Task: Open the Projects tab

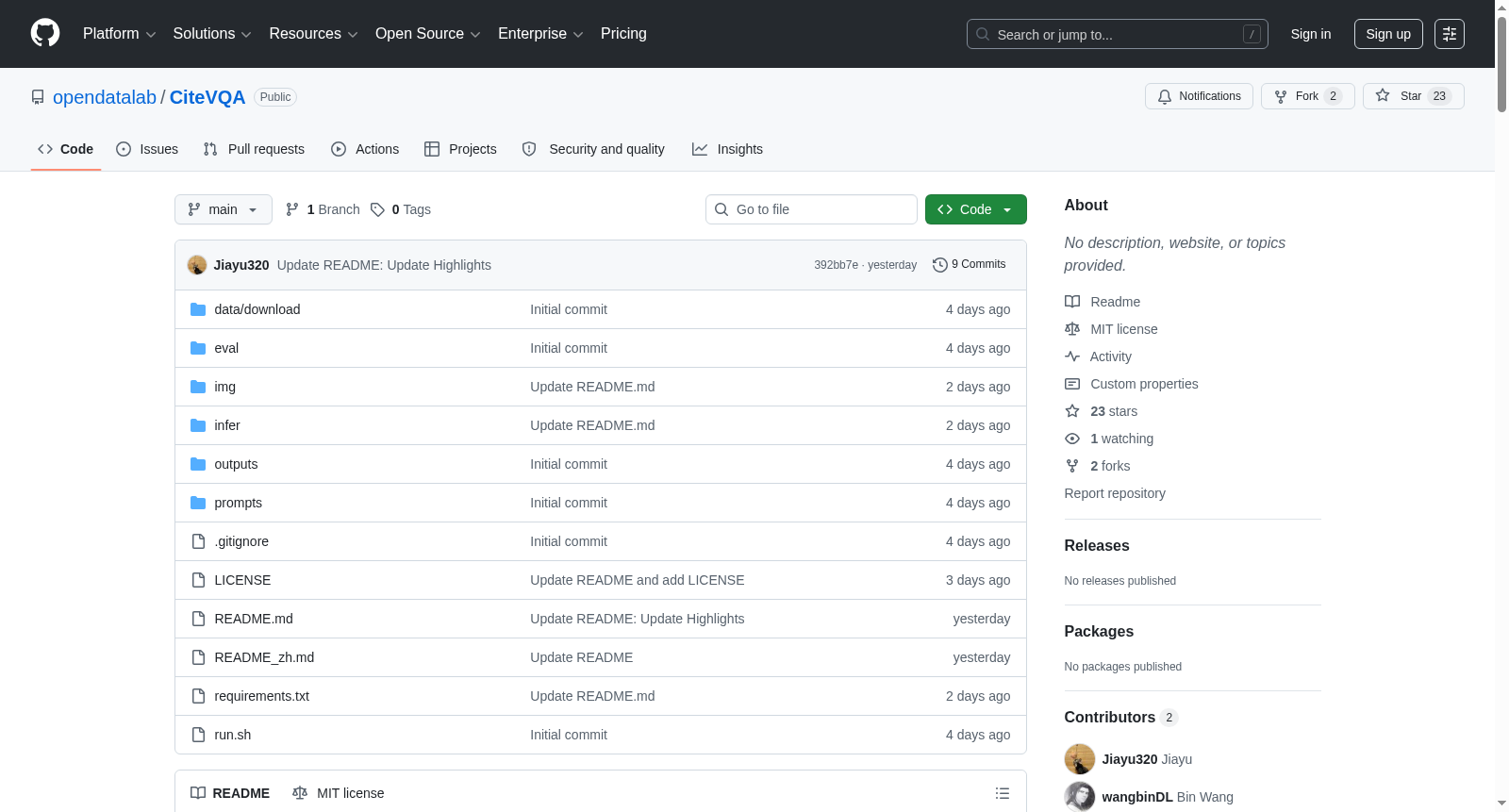Action: pyautogui.click(x=460, y=149)
